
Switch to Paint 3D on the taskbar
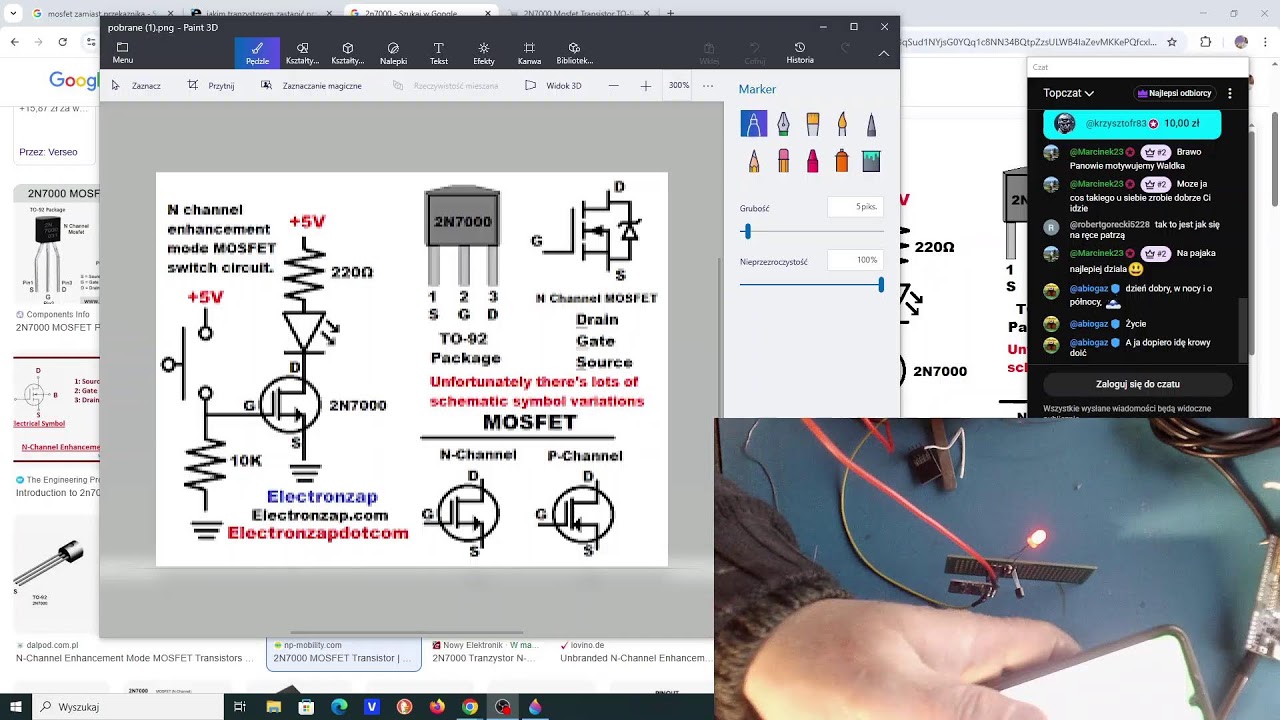pyautogui.click(x=535, y=707)
